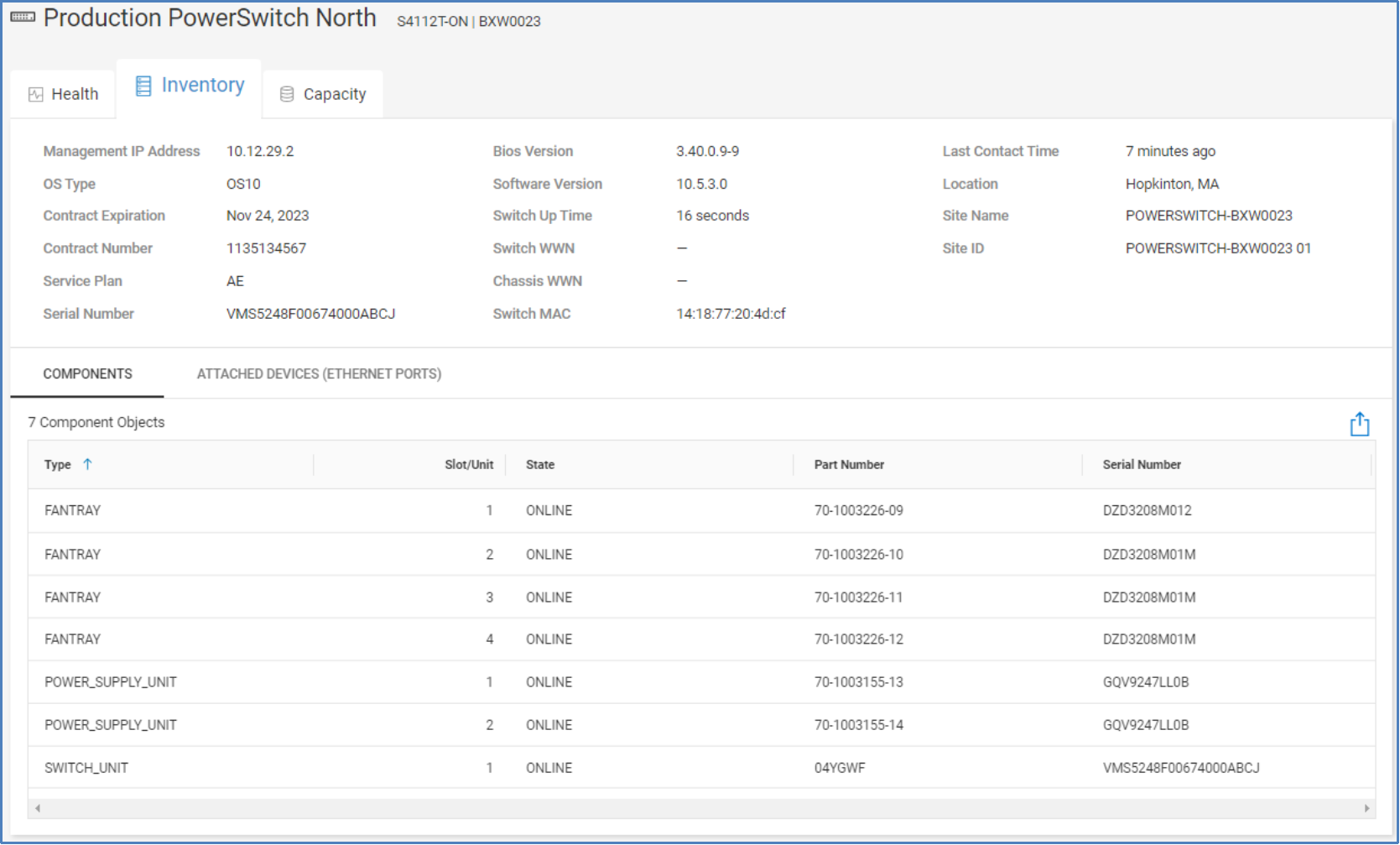The height and width of the screenshot is (845, 1400).
Task: Click contract expiration Nov 24, 2023
Action: click(x=268, y=216)
